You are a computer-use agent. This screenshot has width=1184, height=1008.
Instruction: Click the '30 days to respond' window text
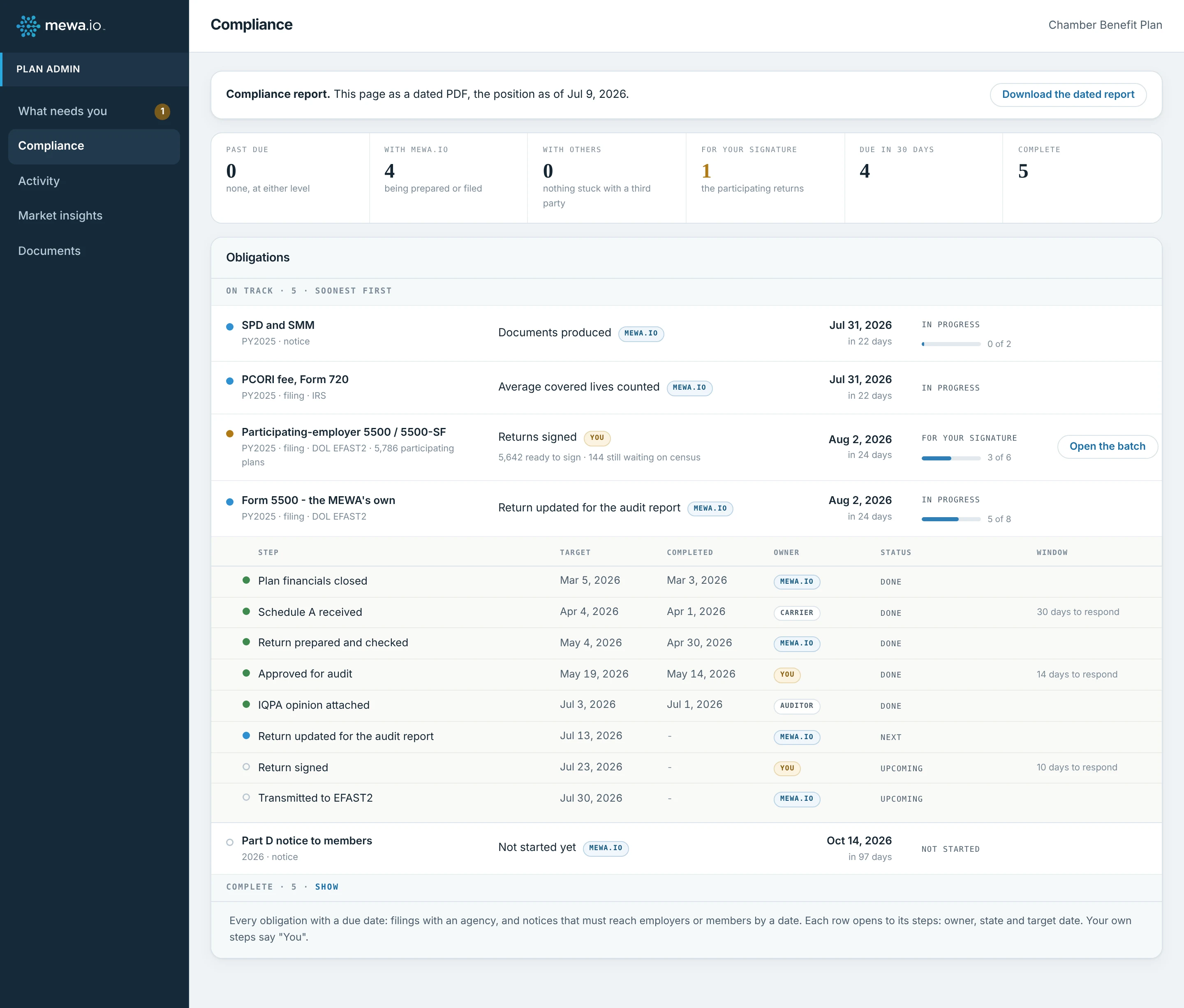[x=1078, y=612]
